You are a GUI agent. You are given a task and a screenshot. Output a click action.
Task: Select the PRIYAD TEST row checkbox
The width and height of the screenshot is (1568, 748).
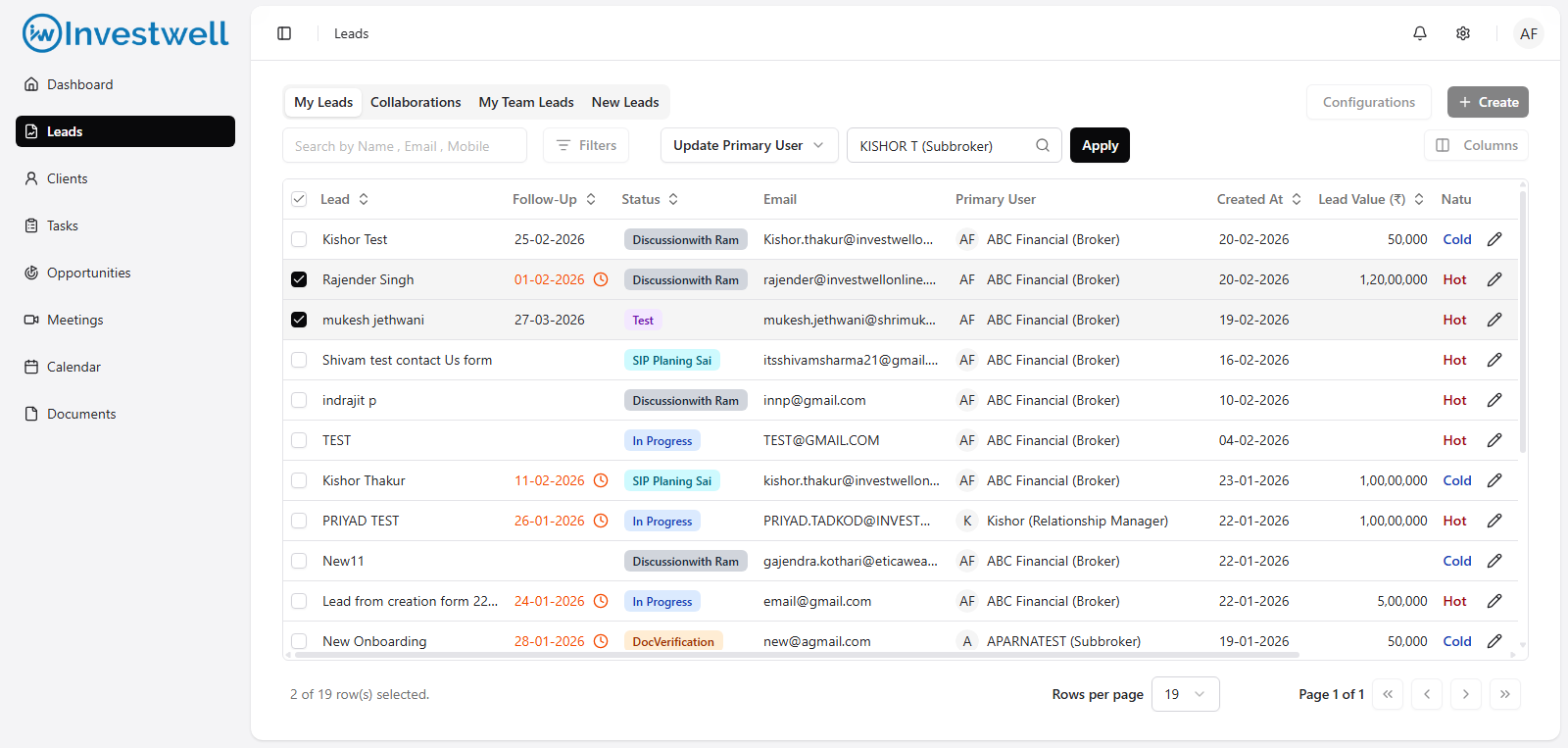point(299,521)
